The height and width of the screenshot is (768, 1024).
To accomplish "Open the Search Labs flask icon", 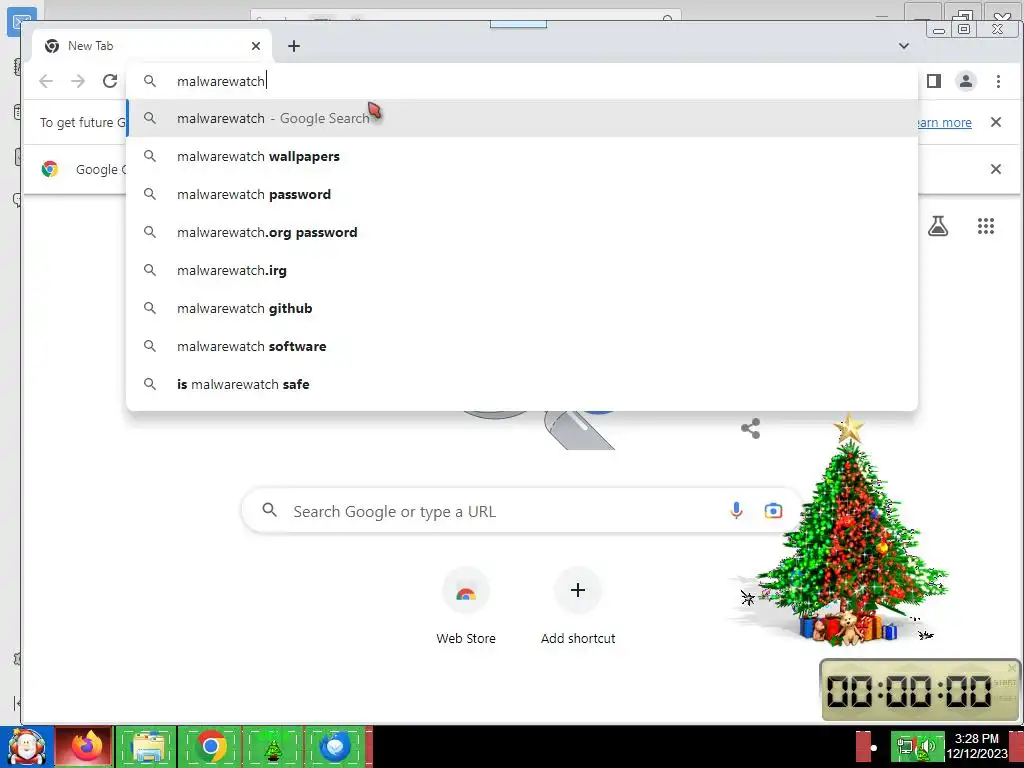I will 938,226.
